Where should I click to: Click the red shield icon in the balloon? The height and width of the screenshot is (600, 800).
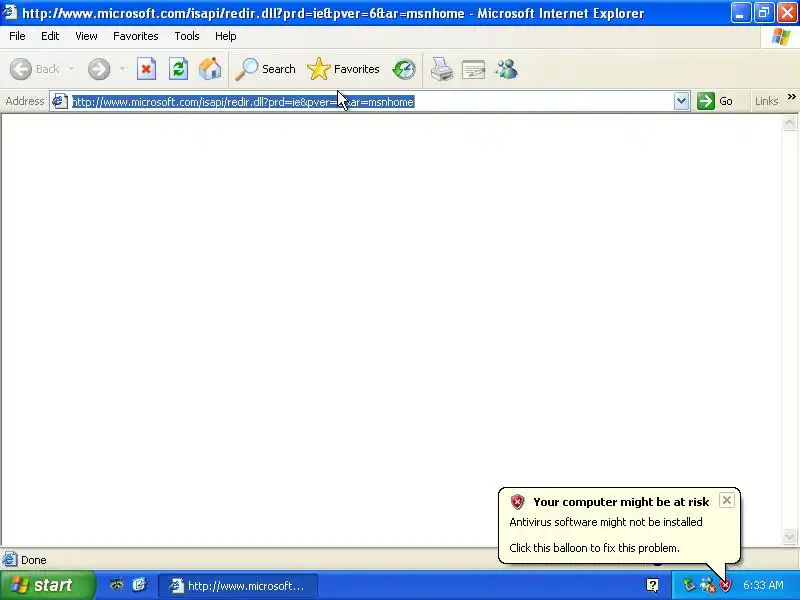517,502
